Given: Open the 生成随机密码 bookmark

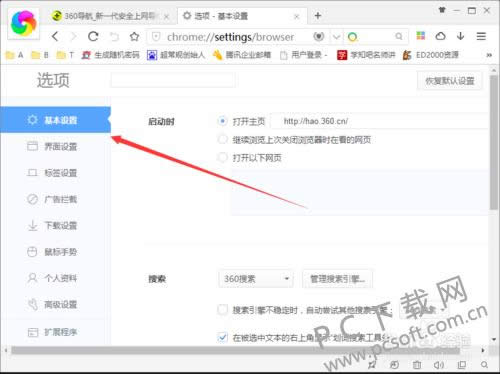Looking at the screenshot, I should tap(111, 55).
